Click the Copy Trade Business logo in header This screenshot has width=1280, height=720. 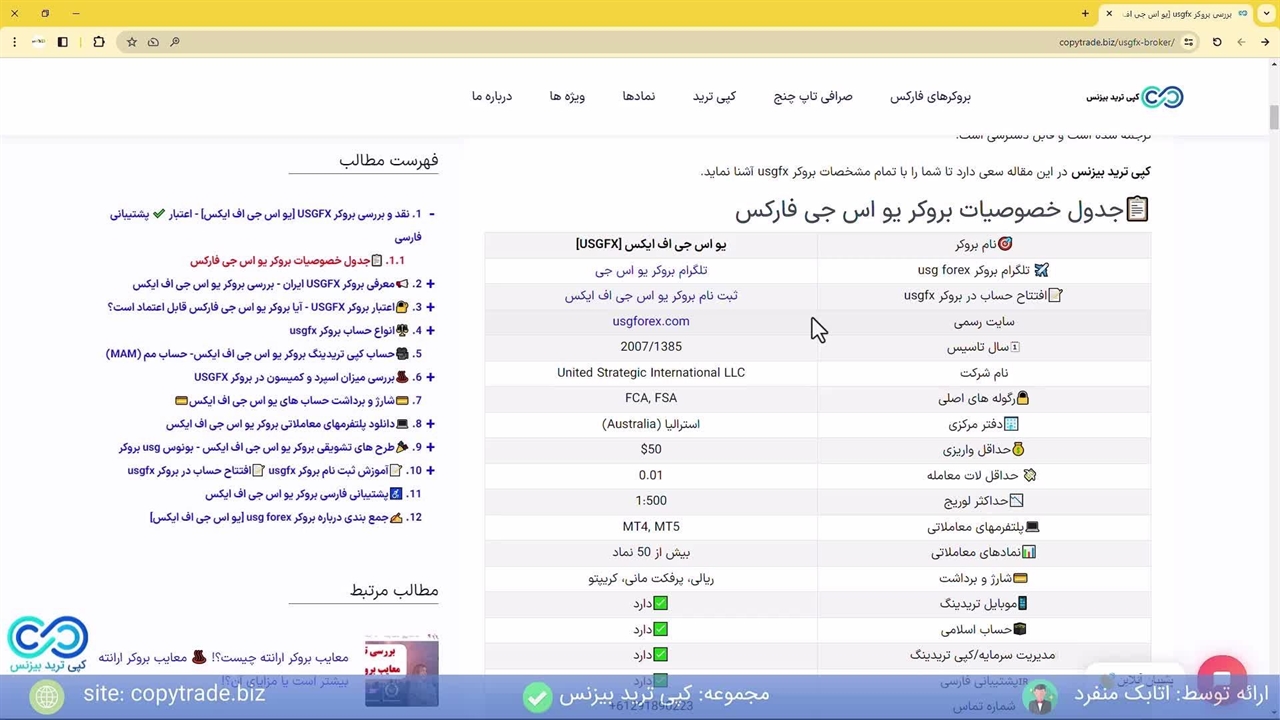coord(1135,97)
